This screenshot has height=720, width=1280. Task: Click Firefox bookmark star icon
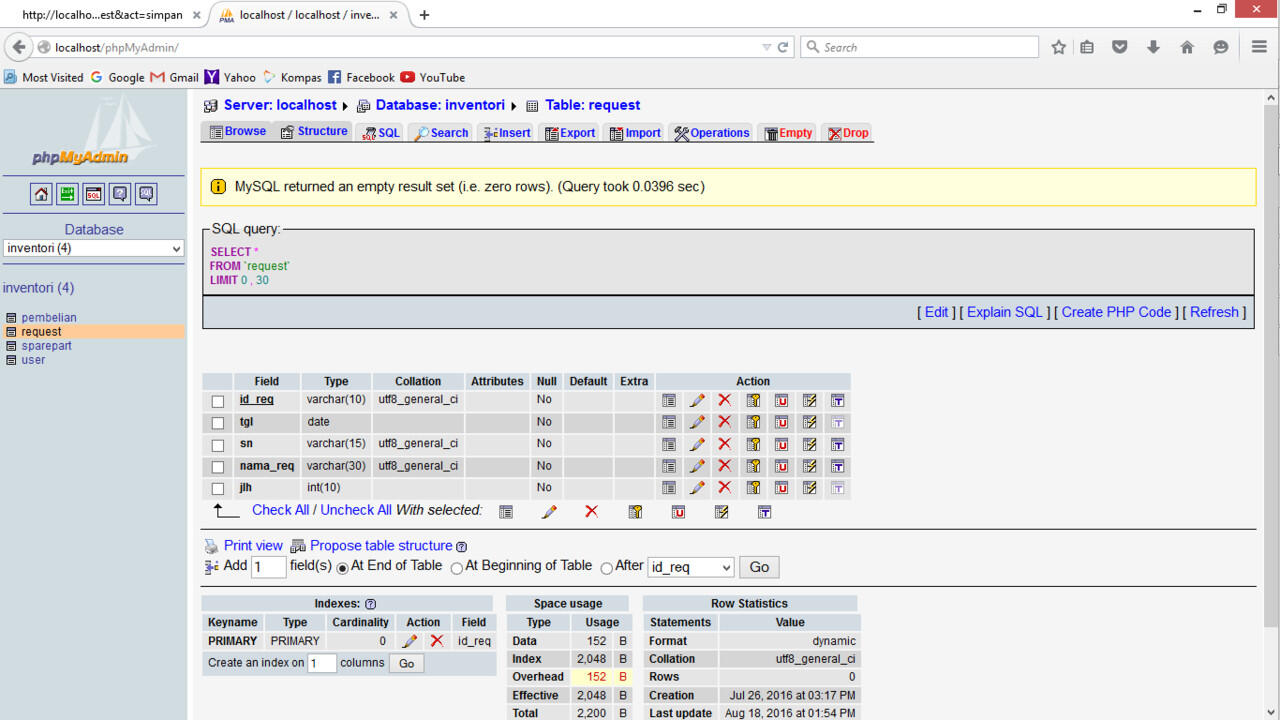(x=1059, y=47)
